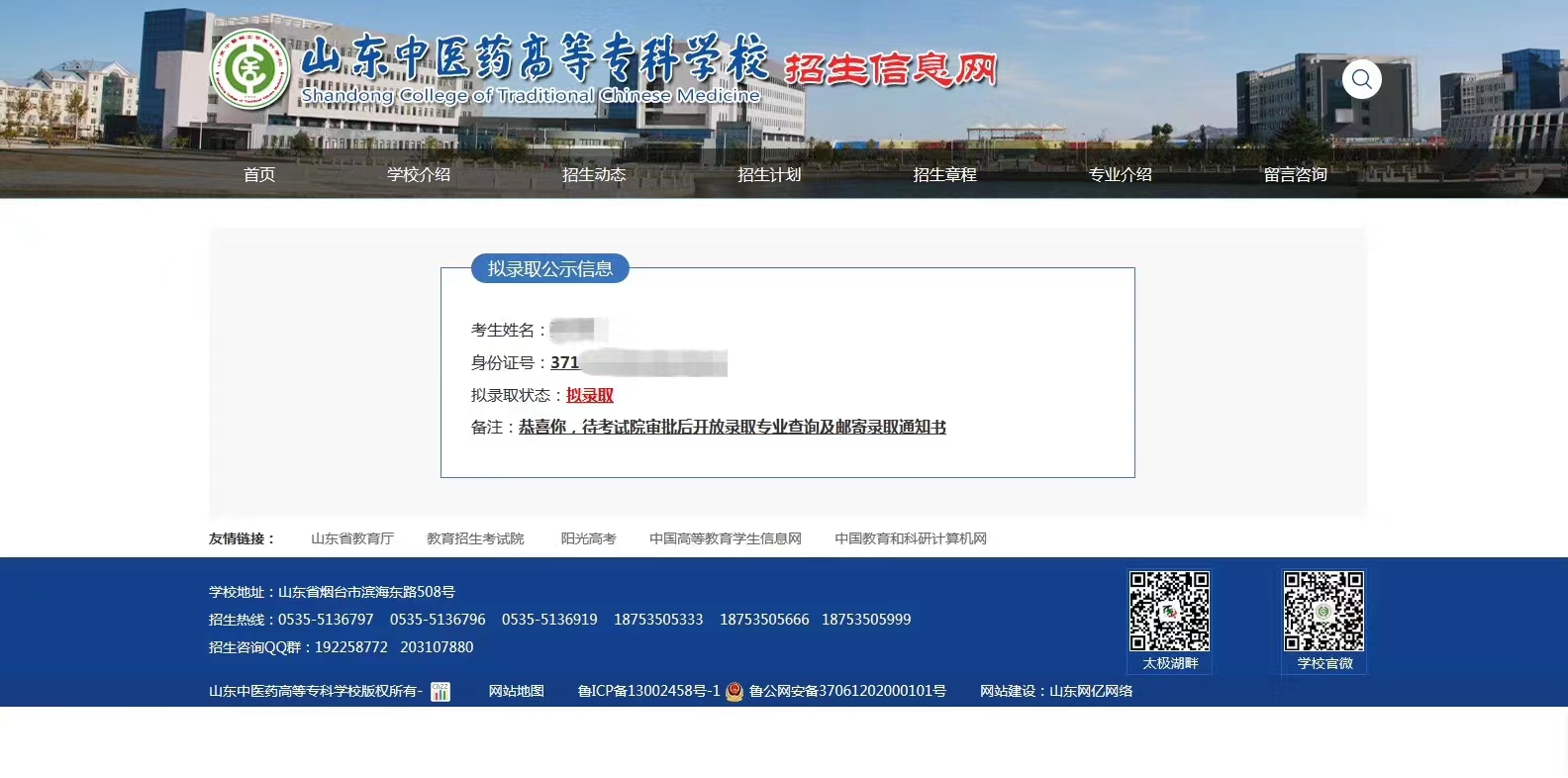Image resolution: width=1568 pixels, height=778 pixels.
Task: Click the 招生信息网 red banner title
Action: (x=890, y=69)
